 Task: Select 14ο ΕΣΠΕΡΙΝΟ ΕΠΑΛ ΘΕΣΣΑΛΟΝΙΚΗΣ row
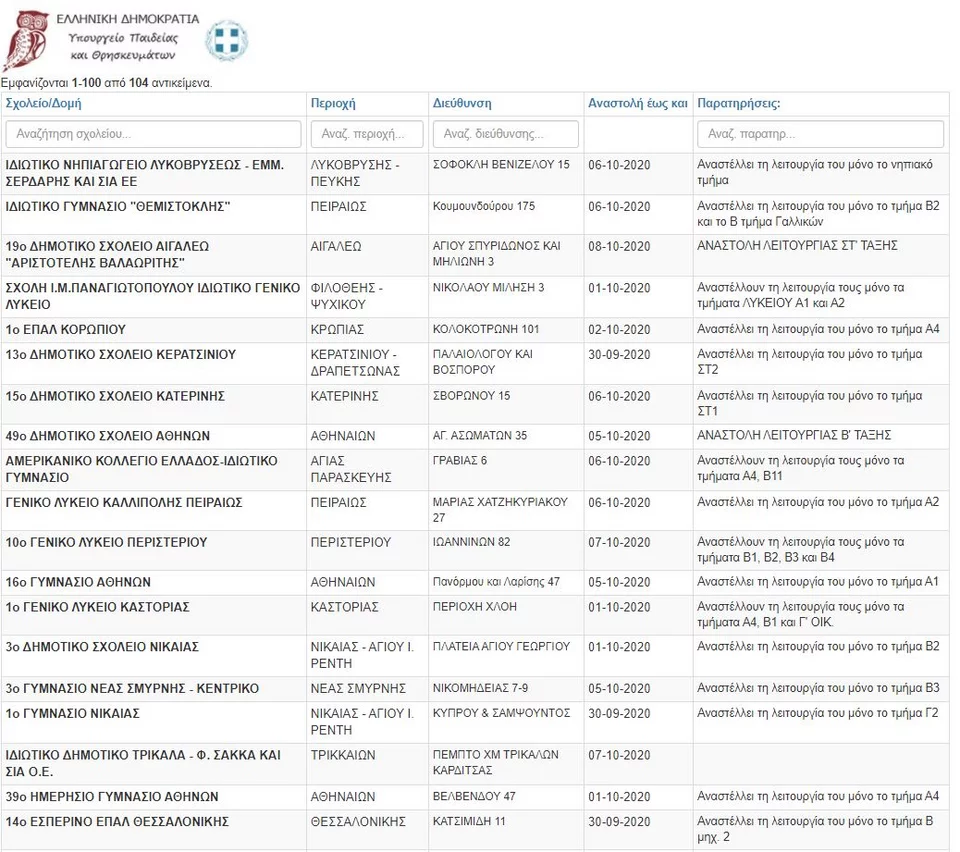click(x=117, y=822)
